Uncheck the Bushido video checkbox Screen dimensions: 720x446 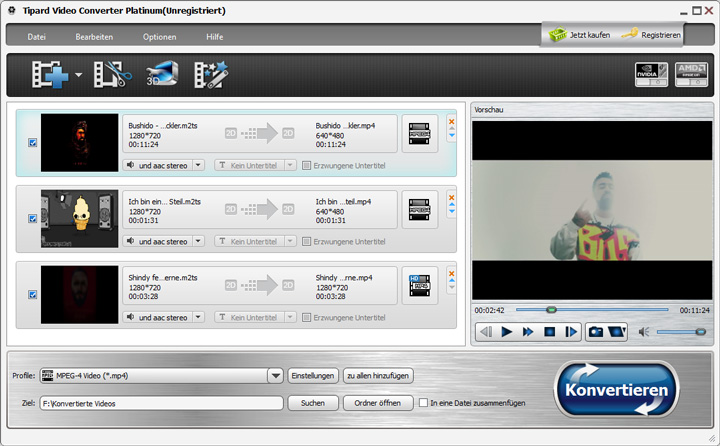[33, 143]
